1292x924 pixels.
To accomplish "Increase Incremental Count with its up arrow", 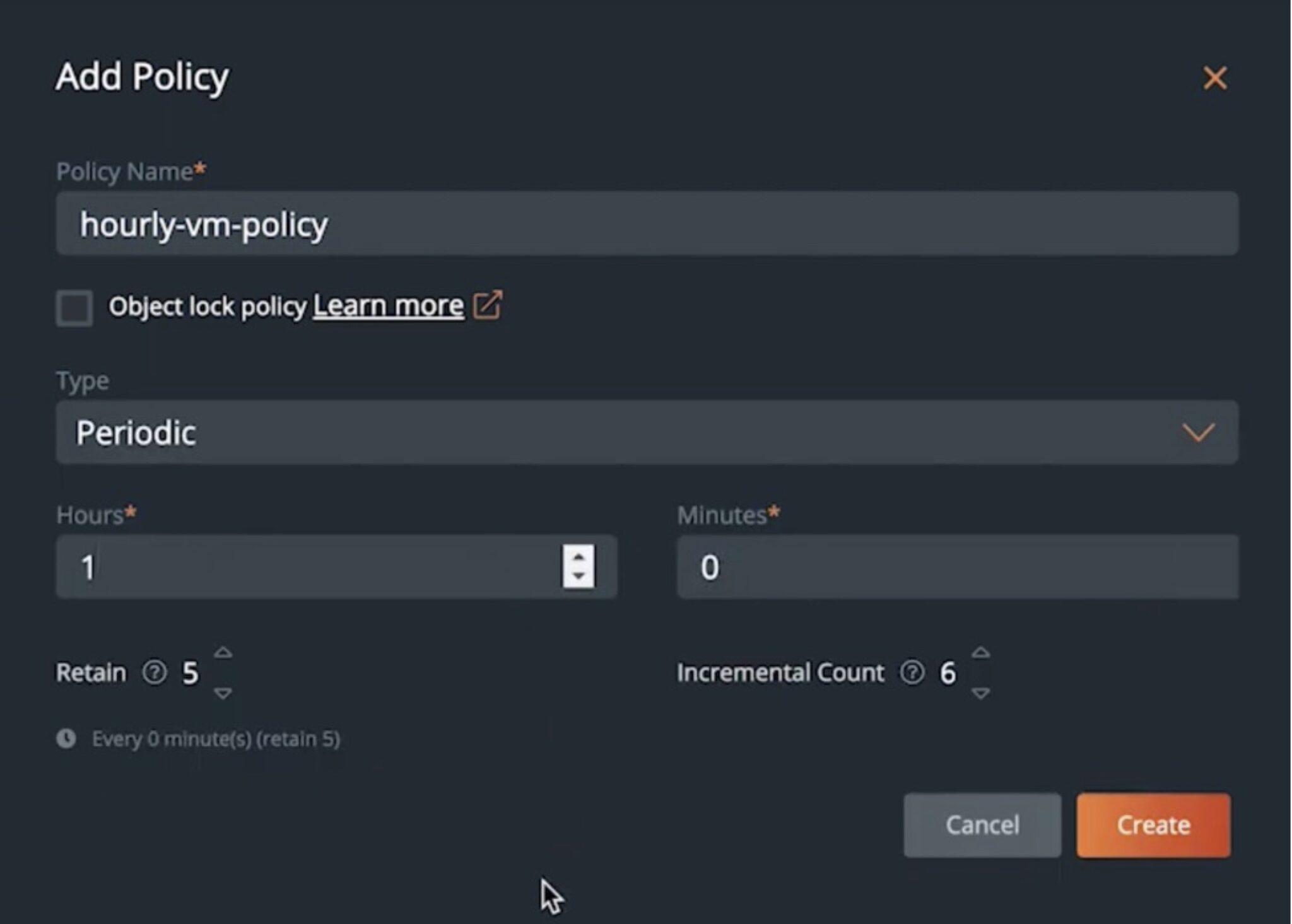I will click(x=981, y=651).
